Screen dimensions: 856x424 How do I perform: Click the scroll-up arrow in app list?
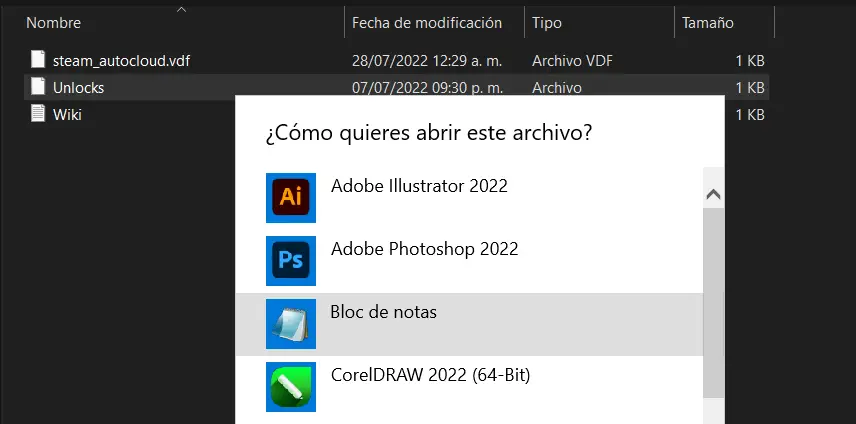[x=714, y=195]
